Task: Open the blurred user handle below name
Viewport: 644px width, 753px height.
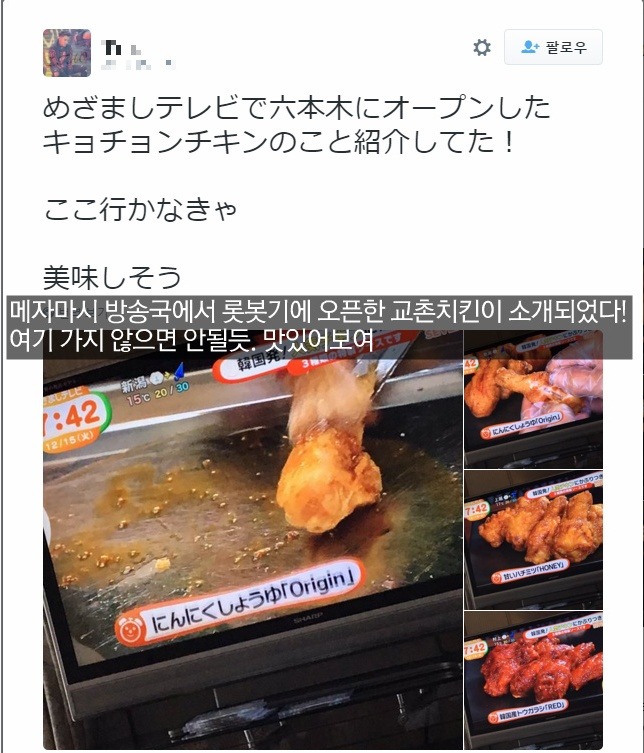Action: (x=138, y=63)
